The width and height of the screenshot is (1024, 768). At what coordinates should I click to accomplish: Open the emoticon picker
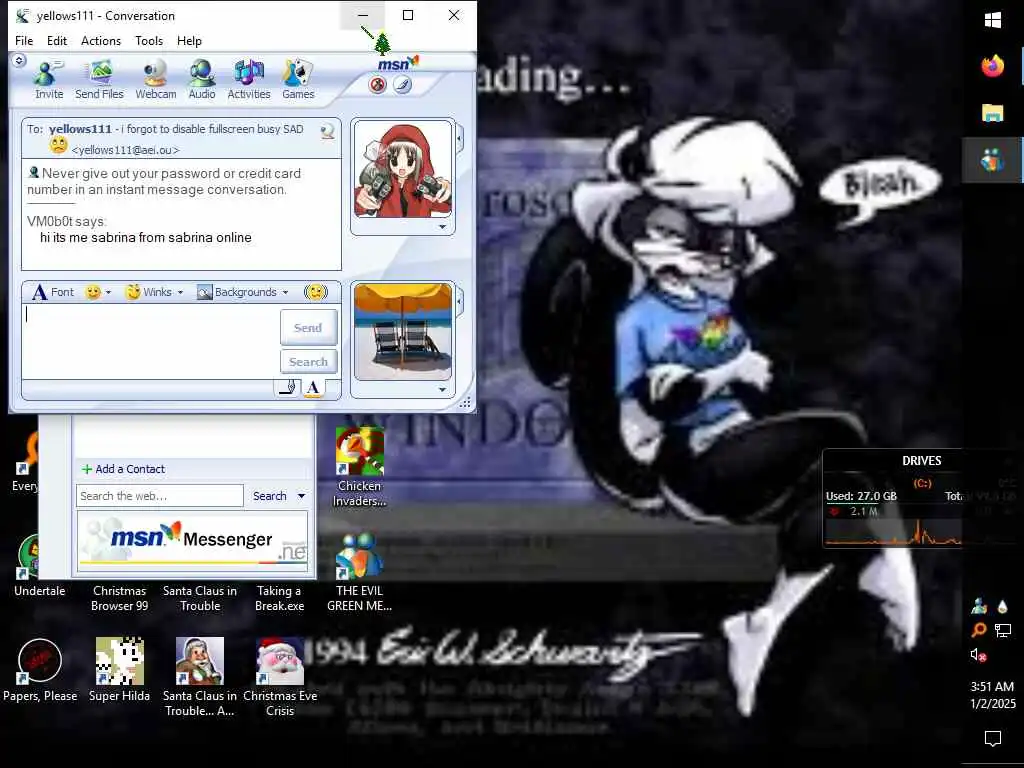pos(93,292)
